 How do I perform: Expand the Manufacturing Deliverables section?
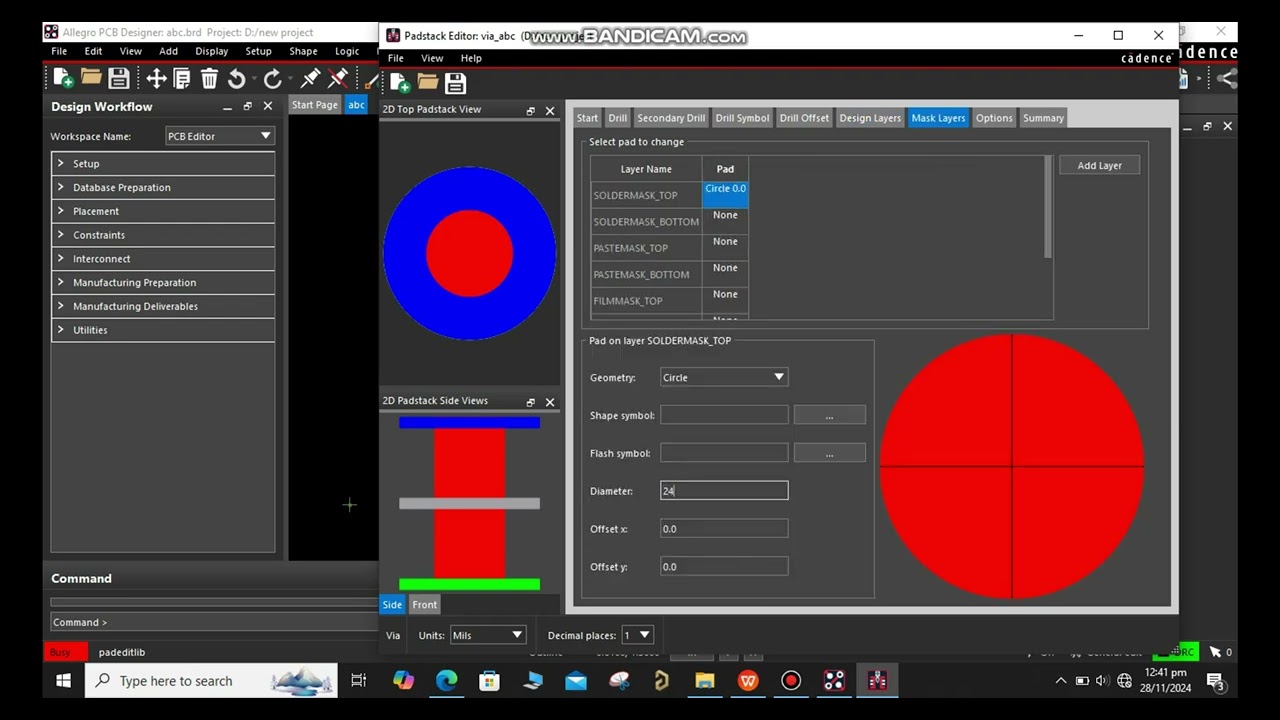(x=163, y=306)
